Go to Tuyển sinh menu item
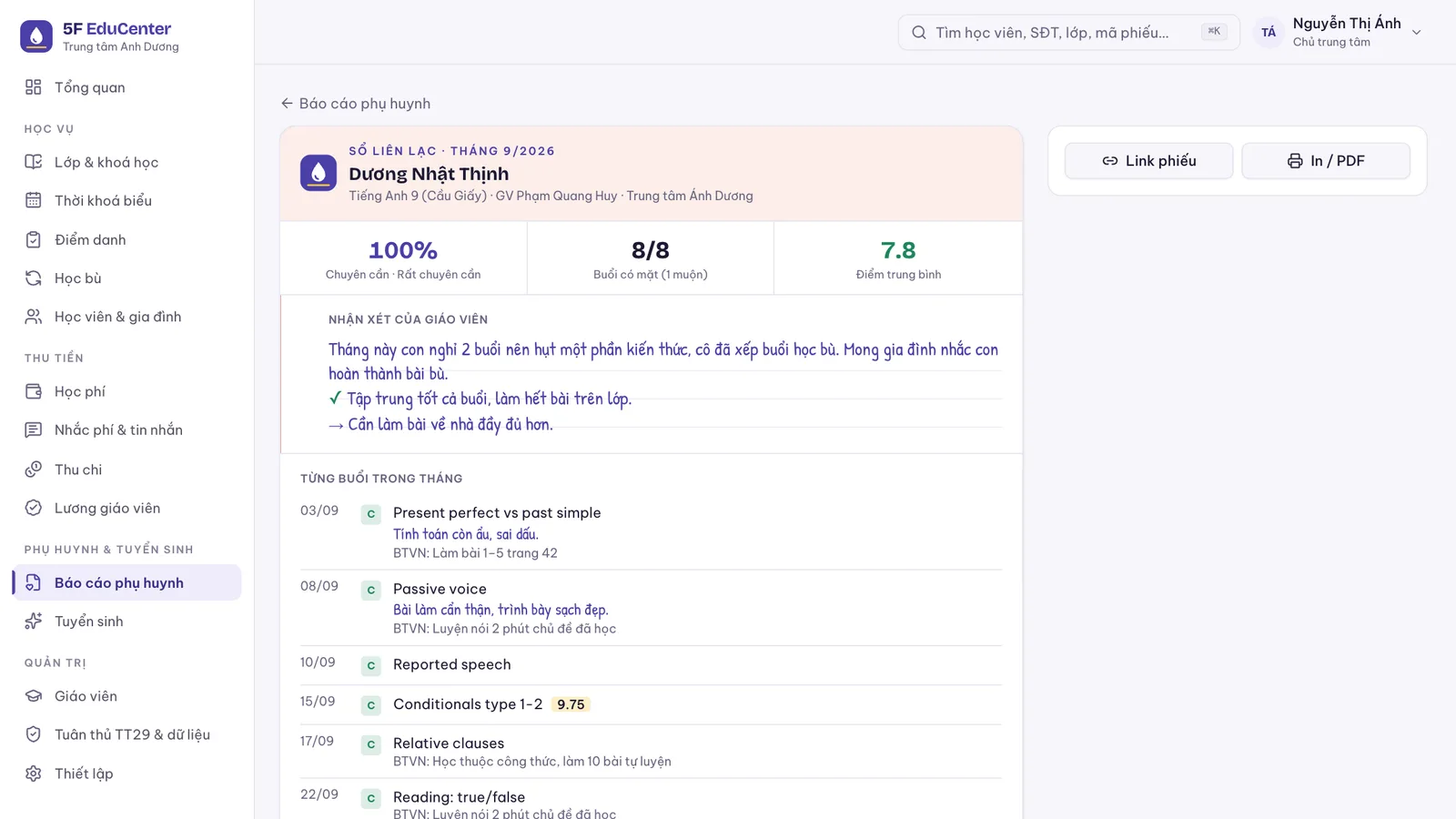 pyautogui.click(x=127, y=621)
